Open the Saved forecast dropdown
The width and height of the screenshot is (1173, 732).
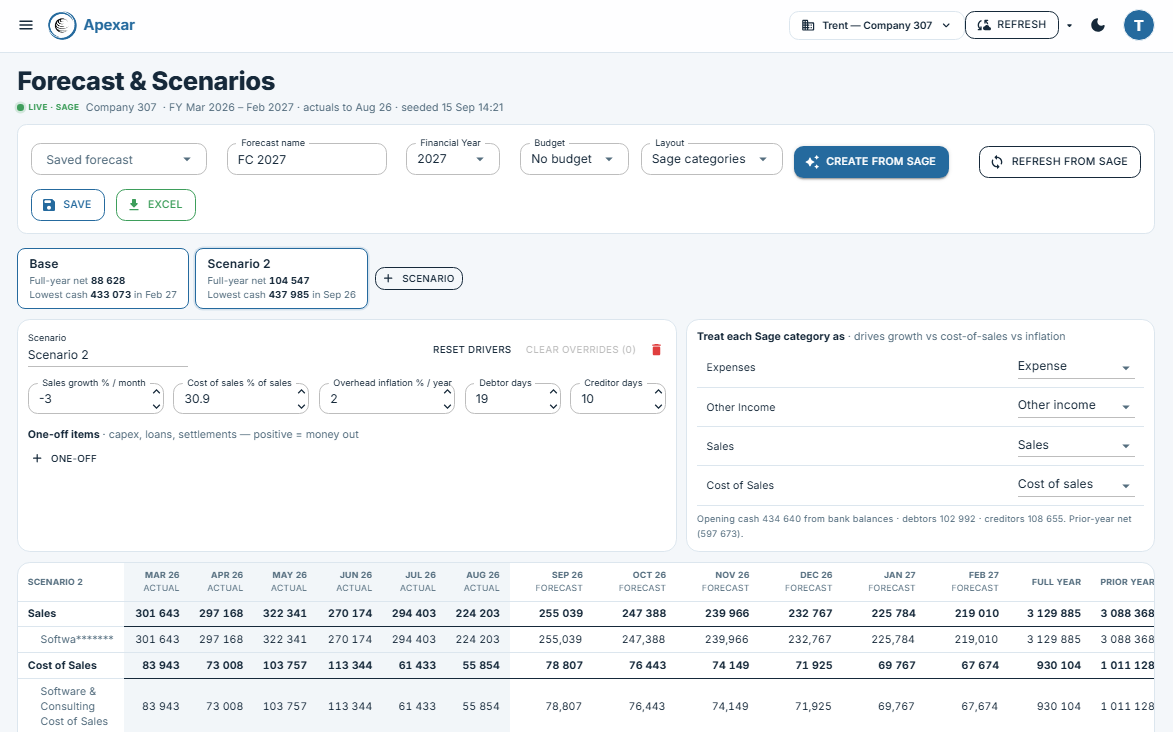click(x=119, y=159)
